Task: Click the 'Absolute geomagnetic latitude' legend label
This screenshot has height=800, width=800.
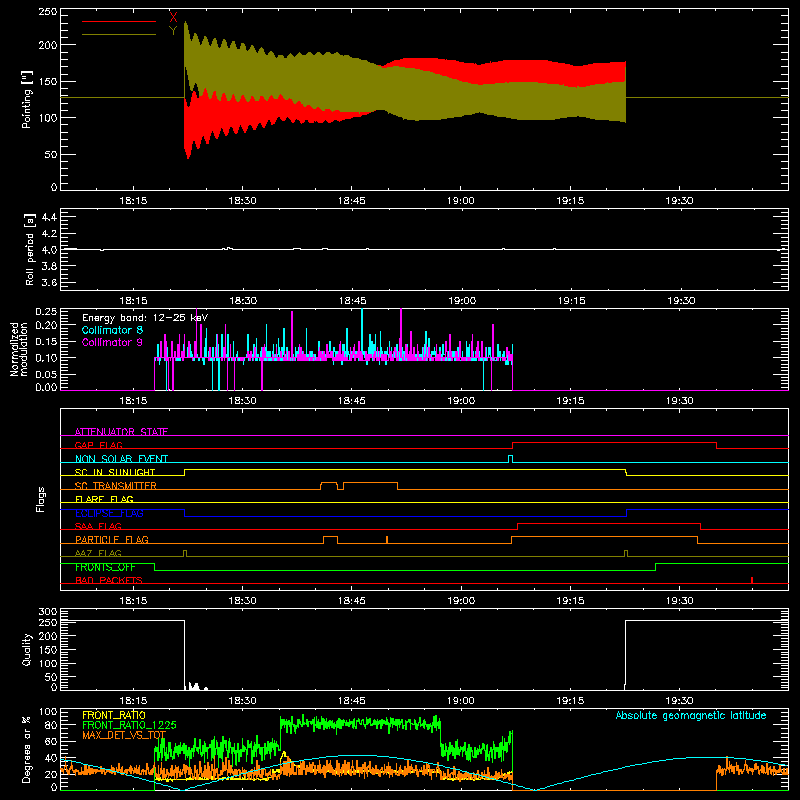Action: pos(691,715)
